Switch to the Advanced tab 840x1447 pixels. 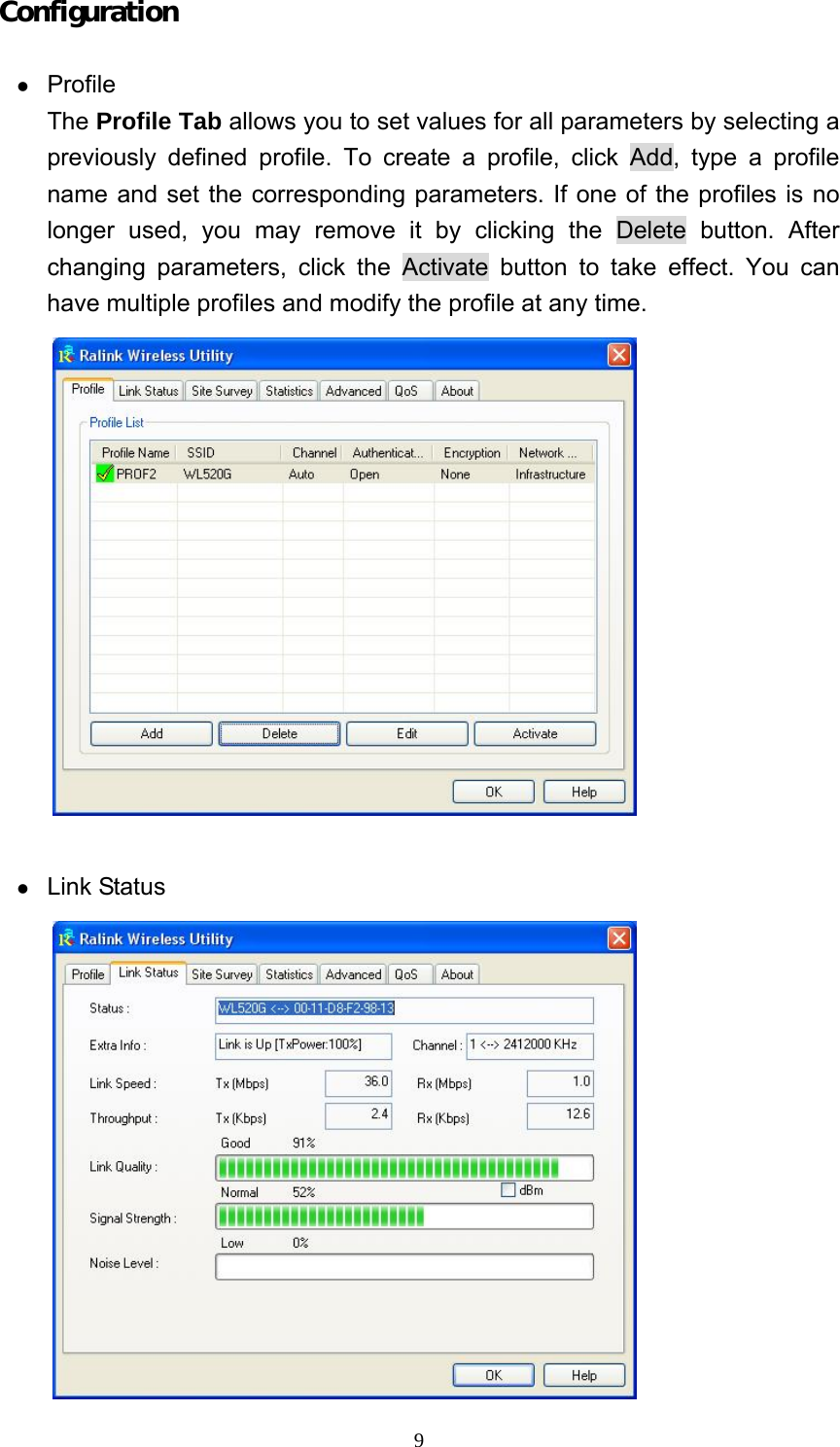pos(352,390)
